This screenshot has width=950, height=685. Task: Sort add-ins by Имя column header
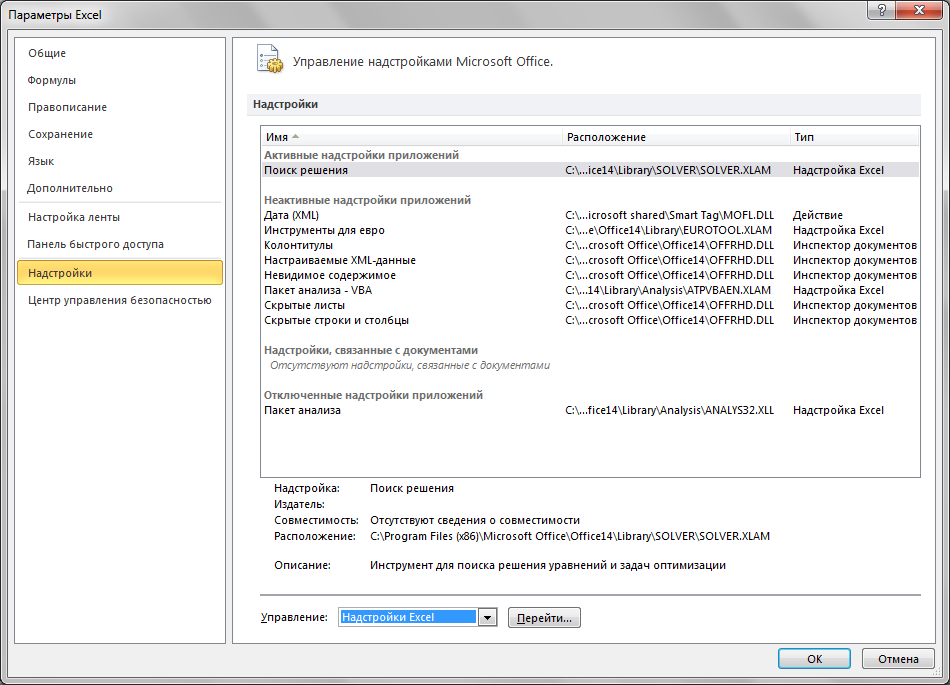point(411,137)
